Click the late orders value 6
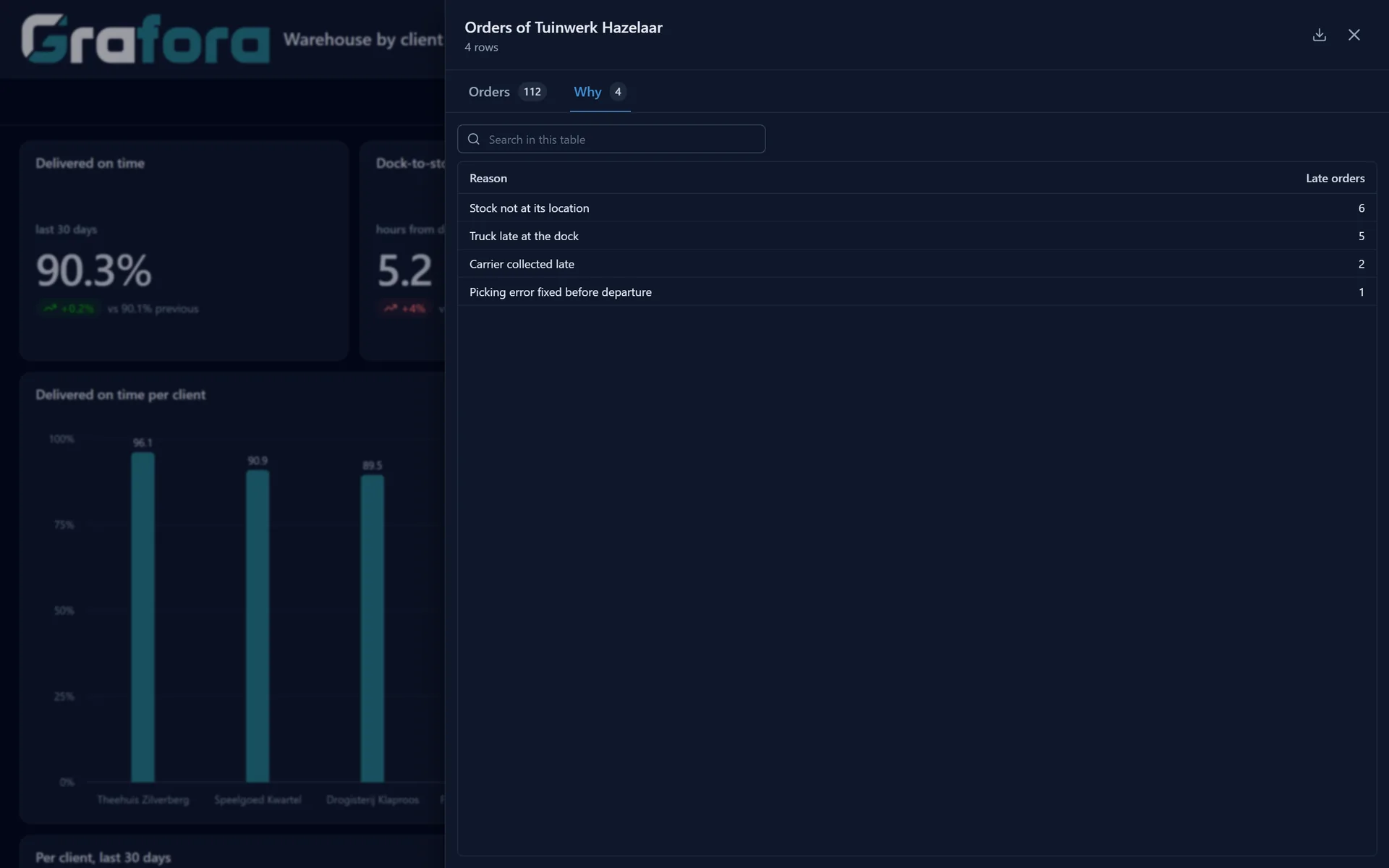Screen dimensions: 1389x868 coord(1361,208)
